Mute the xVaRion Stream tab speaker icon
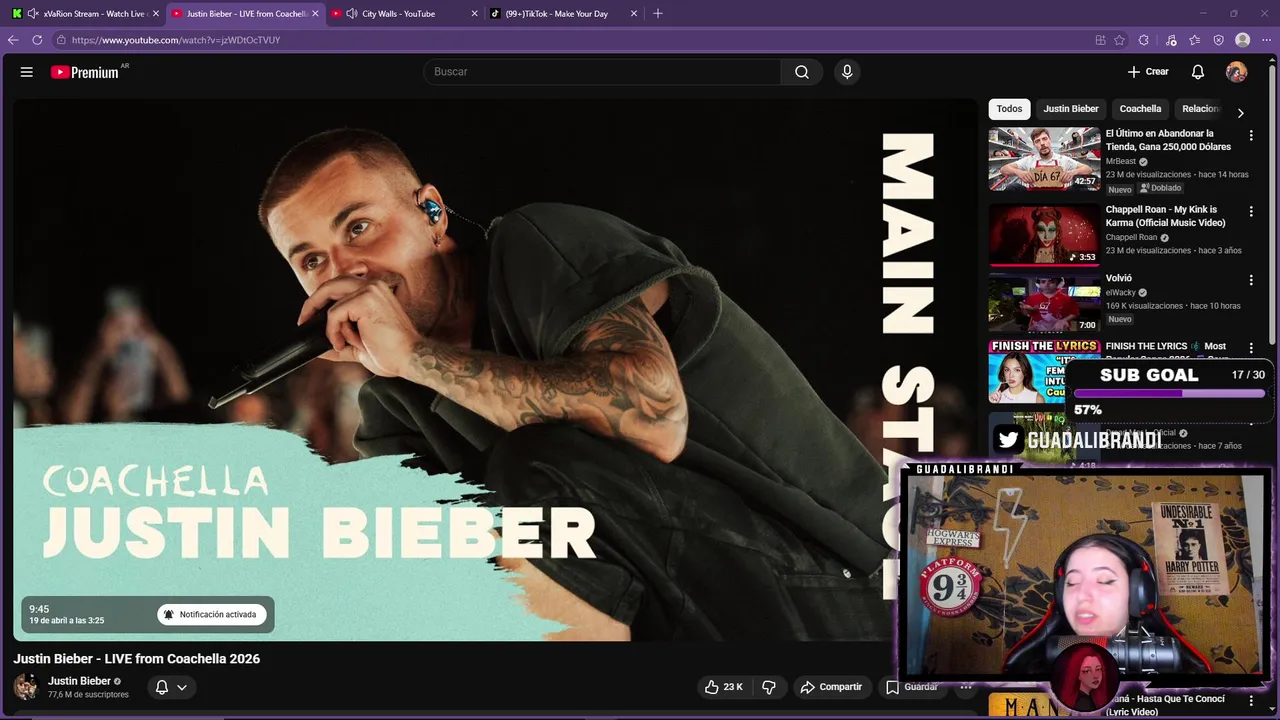This screenshot has height=720, width=1280. [x=33, y=14]
